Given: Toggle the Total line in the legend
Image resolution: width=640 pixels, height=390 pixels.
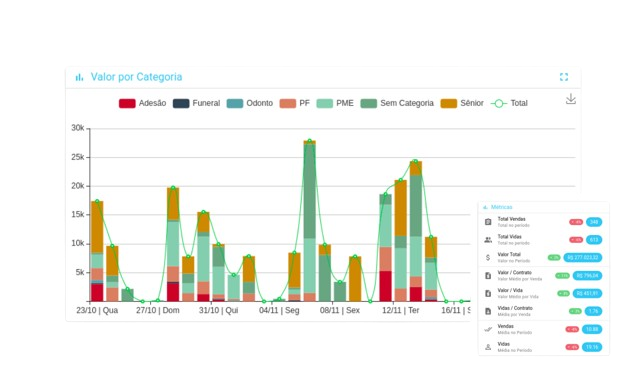Looking at the screenshot, I should tap(509, 103).
